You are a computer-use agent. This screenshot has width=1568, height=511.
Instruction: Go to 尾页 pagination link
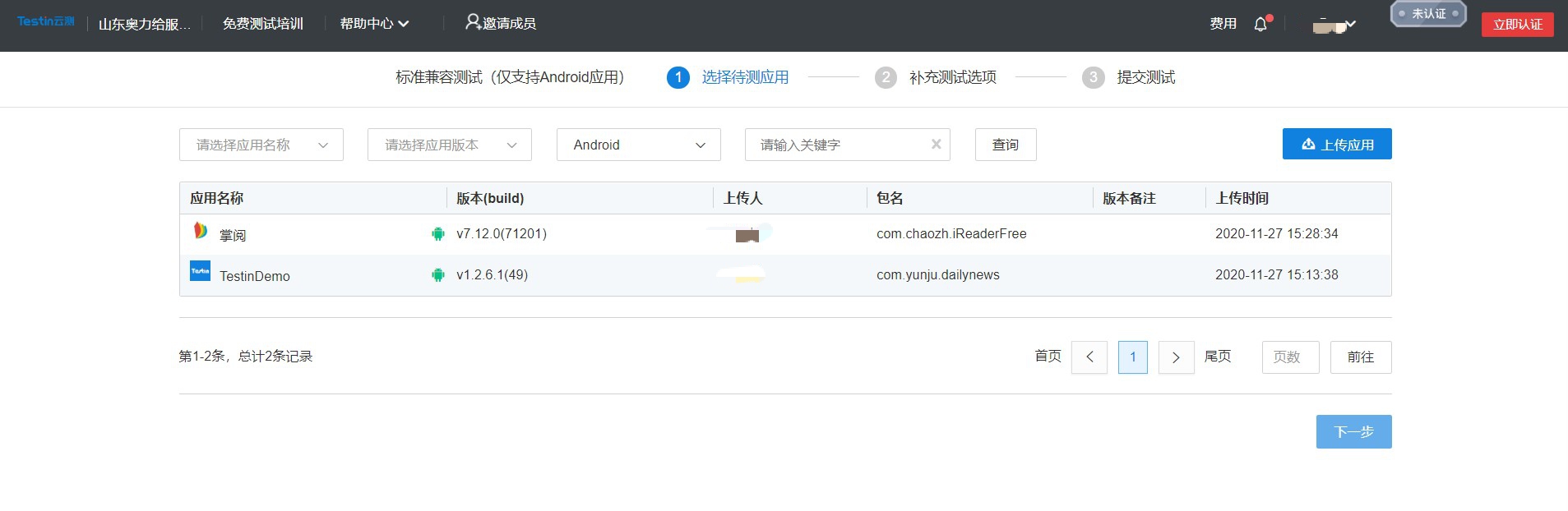1218,356
